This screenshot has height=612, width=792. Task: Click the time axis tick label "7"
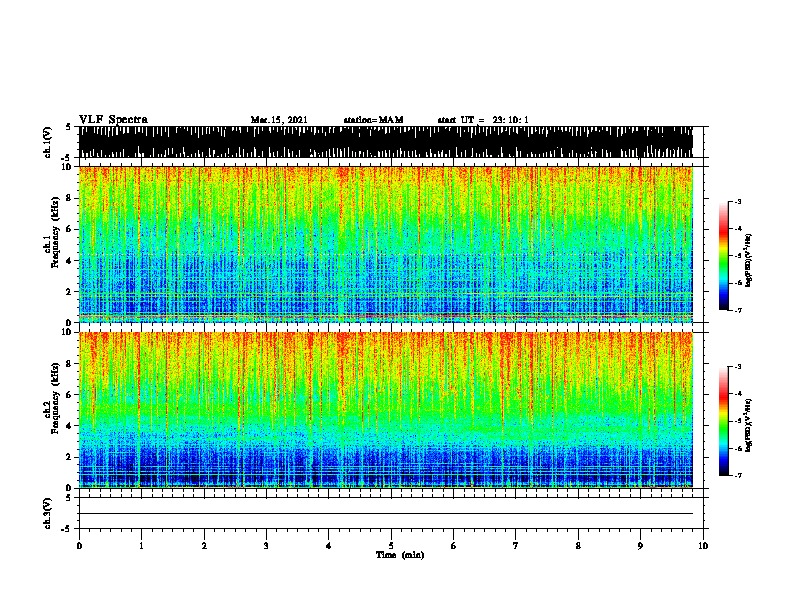pyautogui.click(x=516, y=546)
